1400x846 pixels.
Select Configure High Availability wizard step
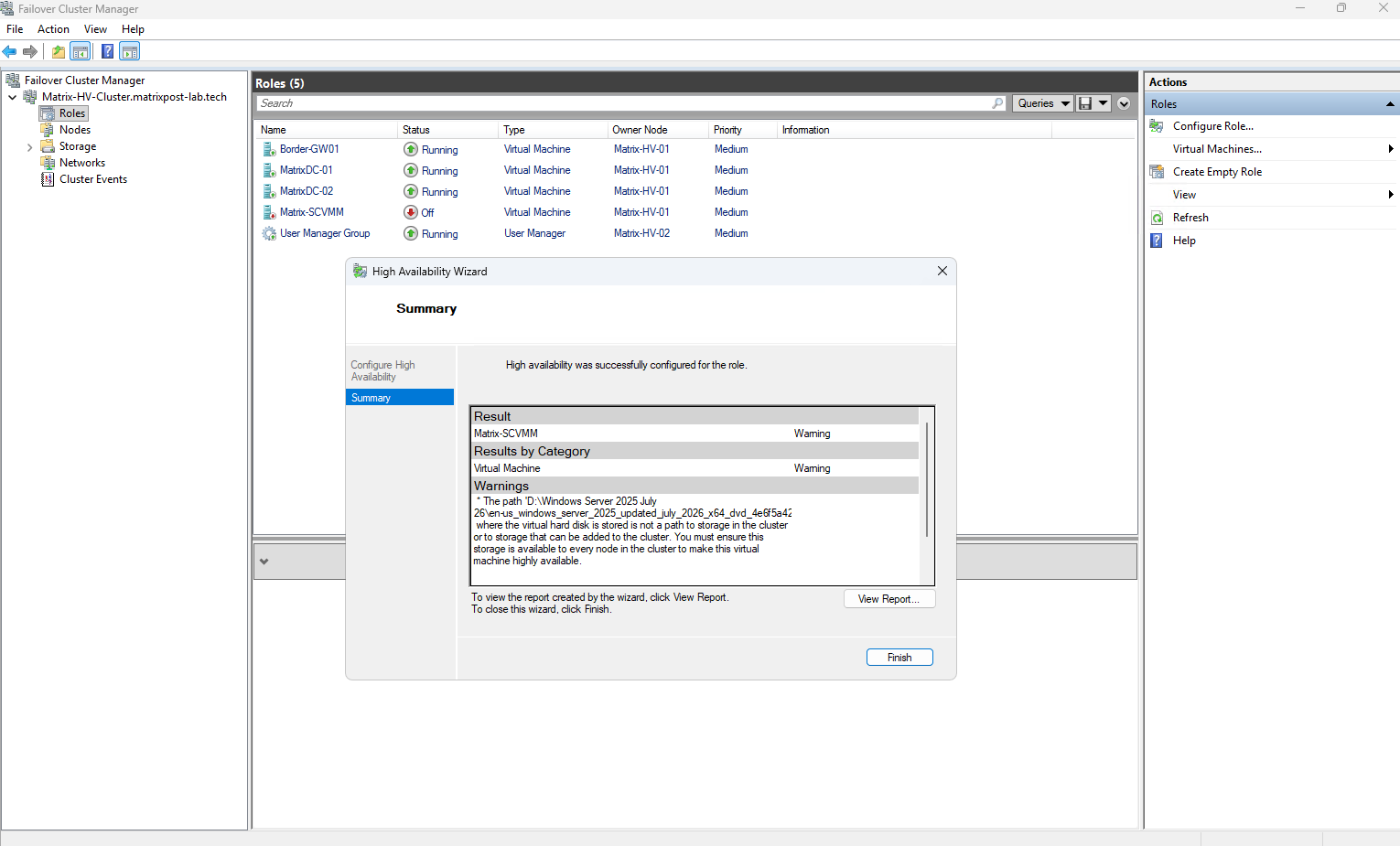point(383,370)
